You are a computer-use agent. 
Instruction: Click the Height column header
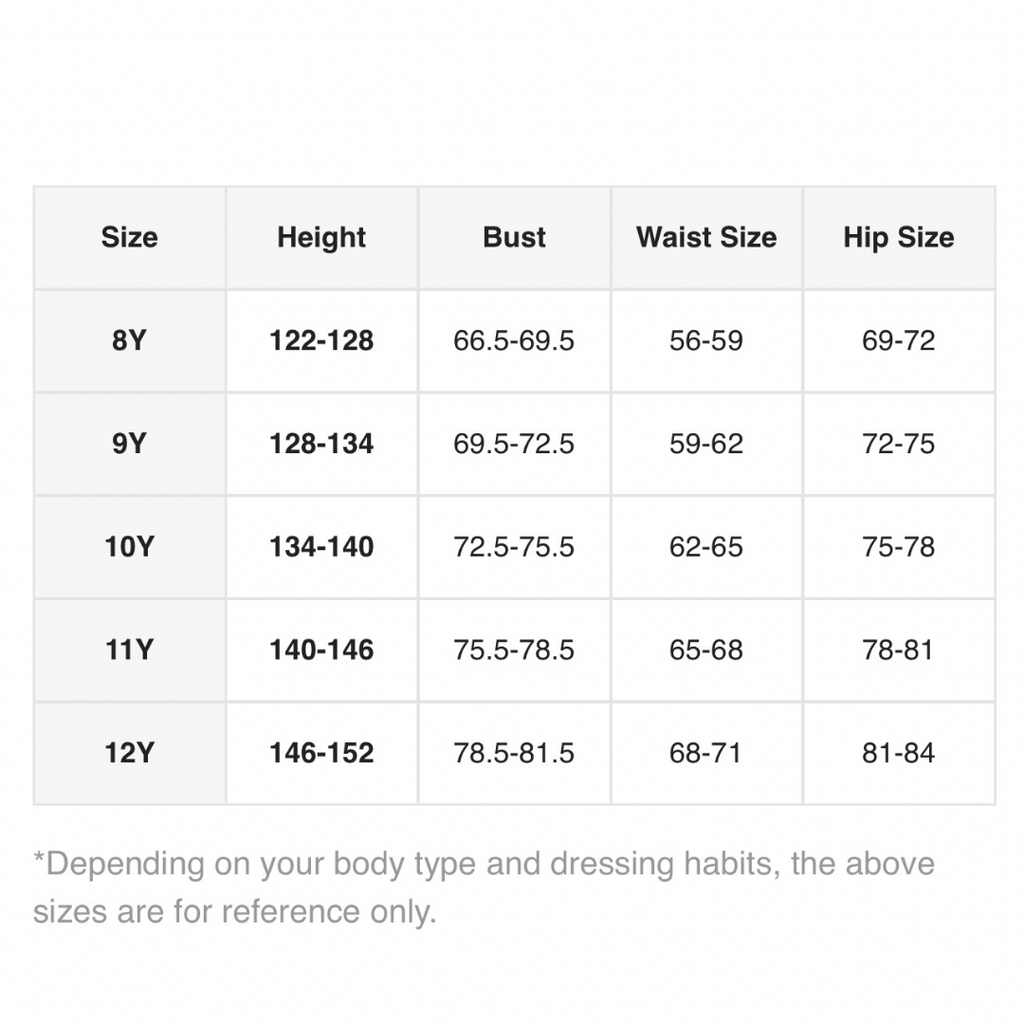[x=321, y=237]
